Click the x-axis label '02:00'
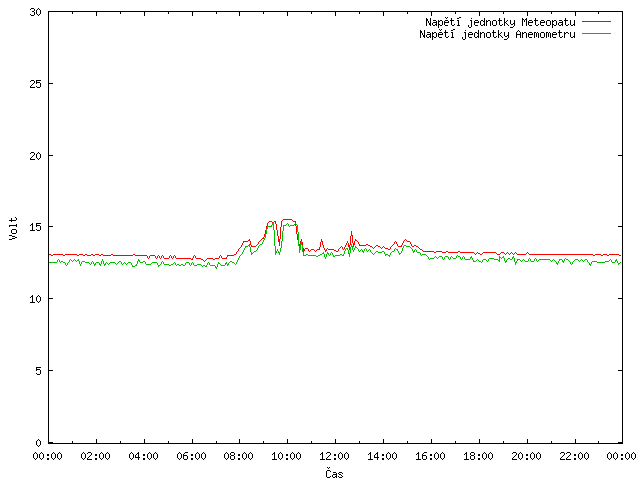 (x=96, y=456)
